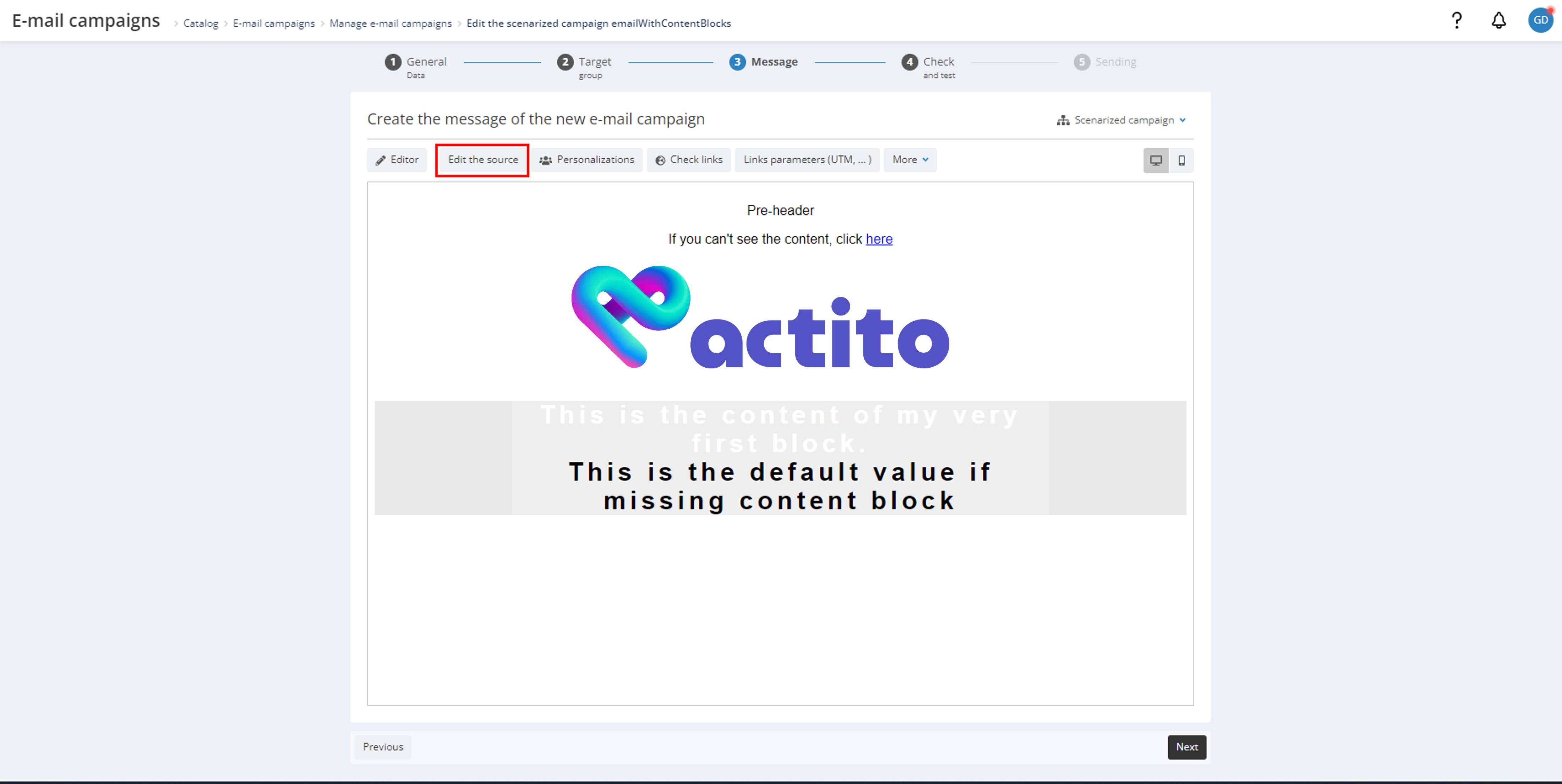Click the Pre-header text in preview
This screenshot has height=784, width=1562.
[780, 210]
